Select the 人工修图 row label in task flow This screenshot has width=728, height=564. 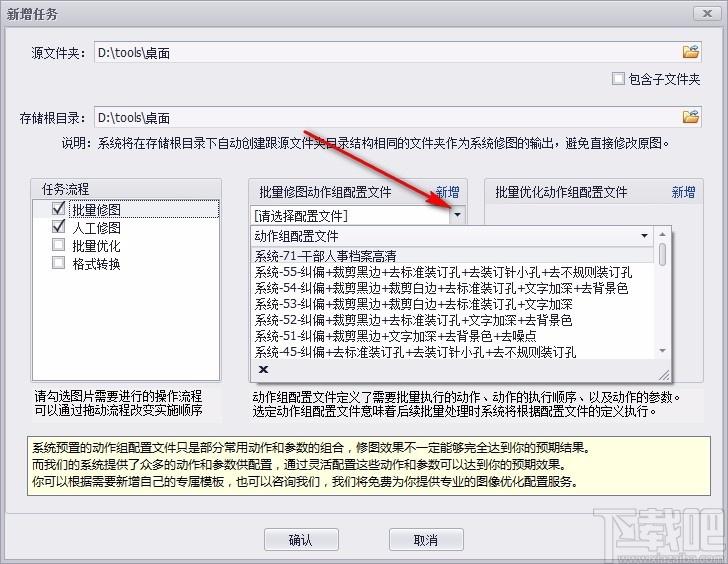(x=97, y=227)
